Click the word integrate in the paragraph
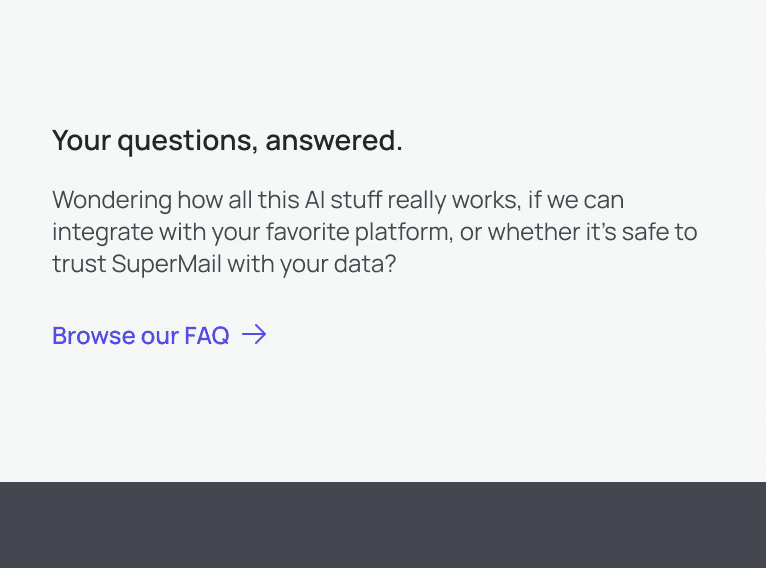 (103, 232)
